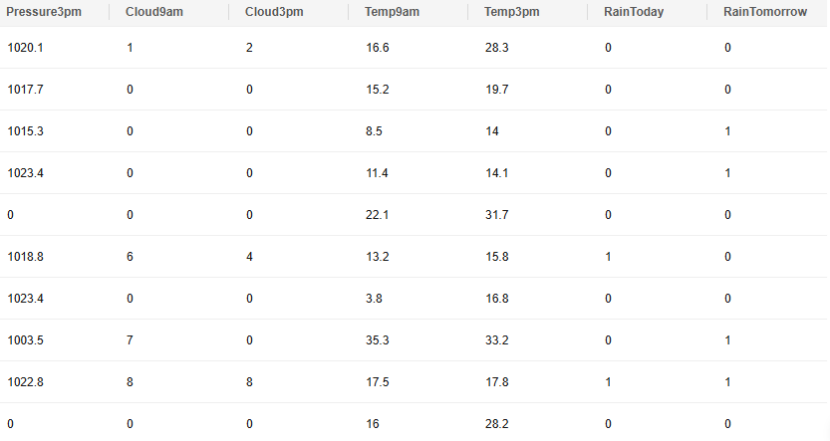
Task: Select the 1015.3 pressure value
Action: click(25, 132)
